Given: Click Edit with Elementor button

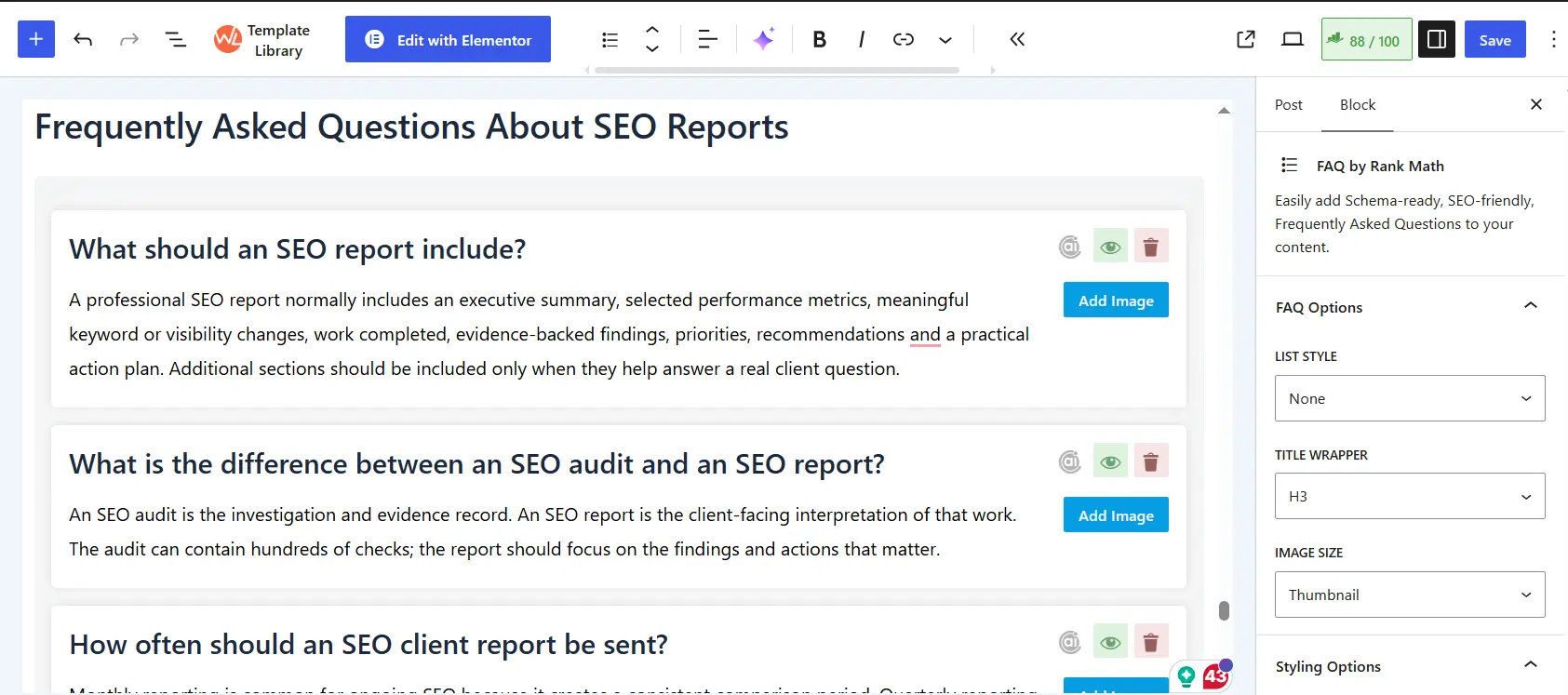Looking at the screenshot, I should pos(448,39).
